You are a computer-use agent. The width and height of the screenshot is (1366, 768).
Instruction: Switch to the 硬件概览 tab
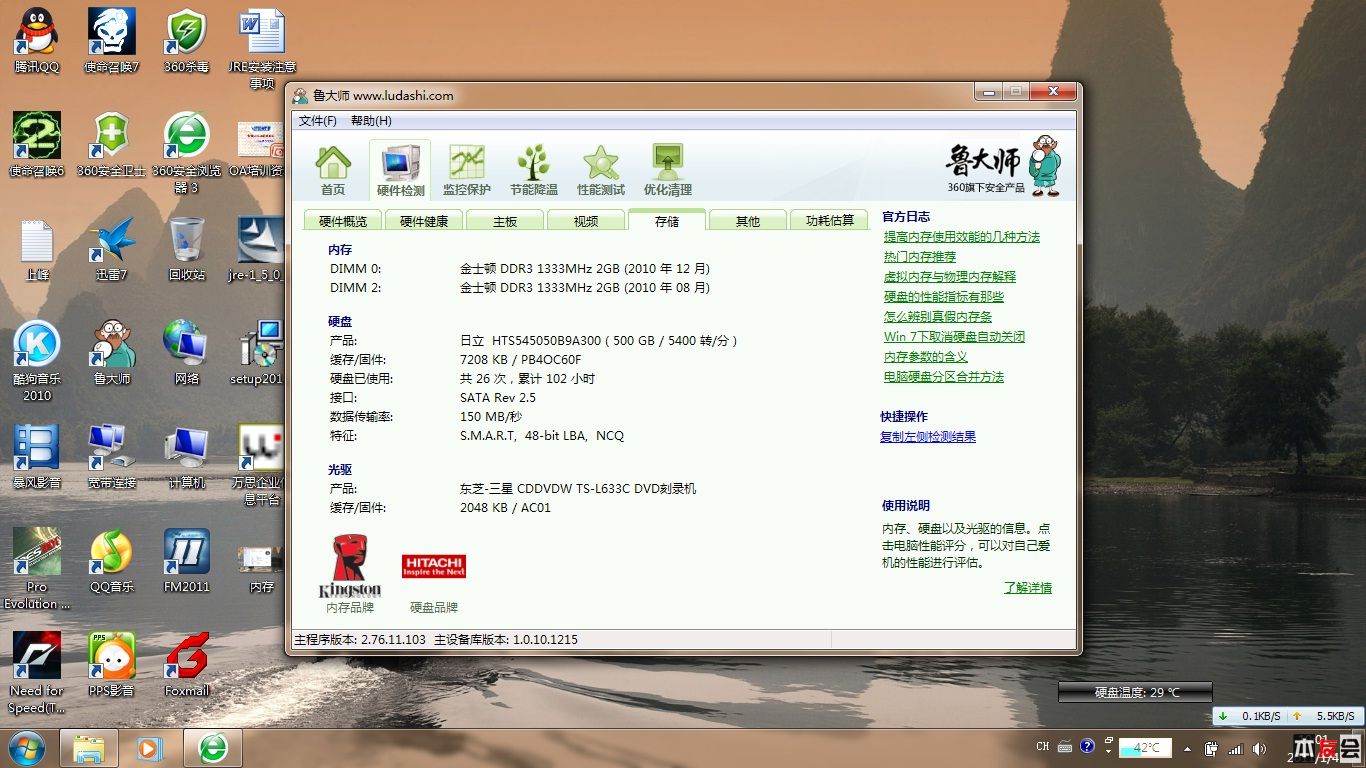[343, 221]
